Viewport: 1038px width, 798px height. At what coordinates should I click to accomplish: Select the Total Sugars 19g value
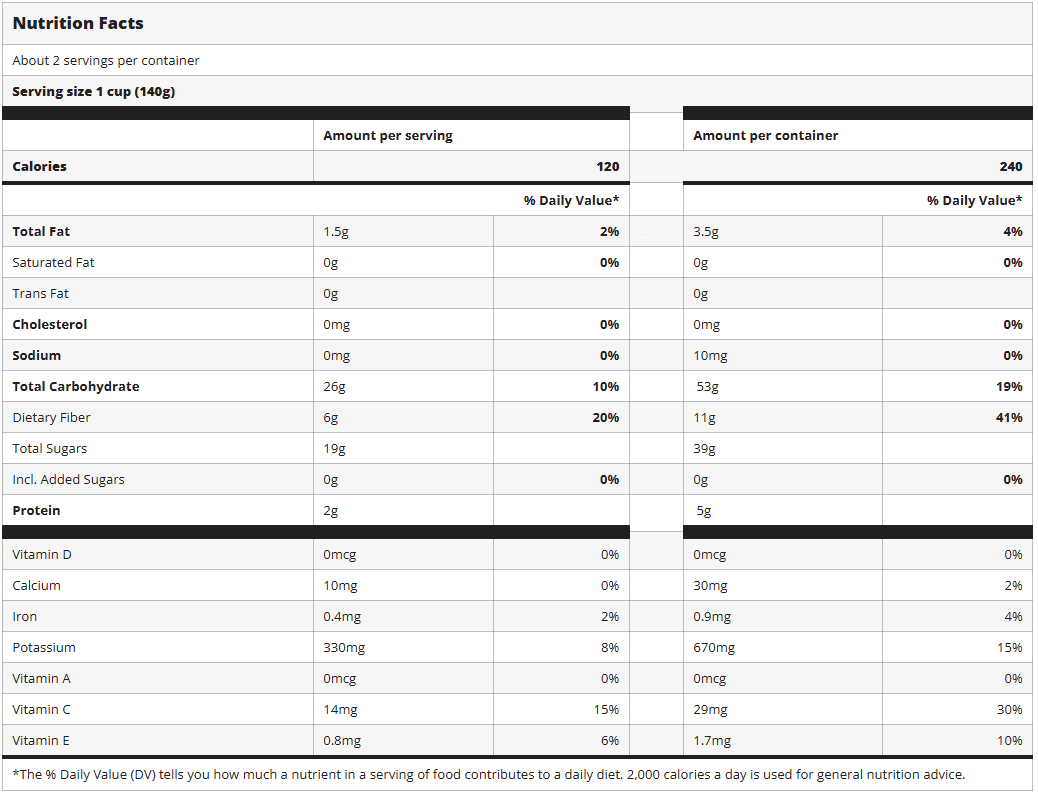(x=334, y=449)
